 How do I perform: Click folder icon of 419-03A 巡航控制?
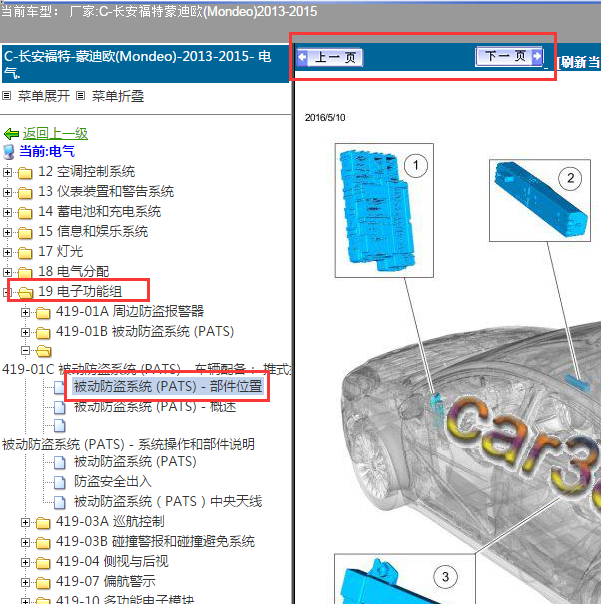[x=43, y=523]
